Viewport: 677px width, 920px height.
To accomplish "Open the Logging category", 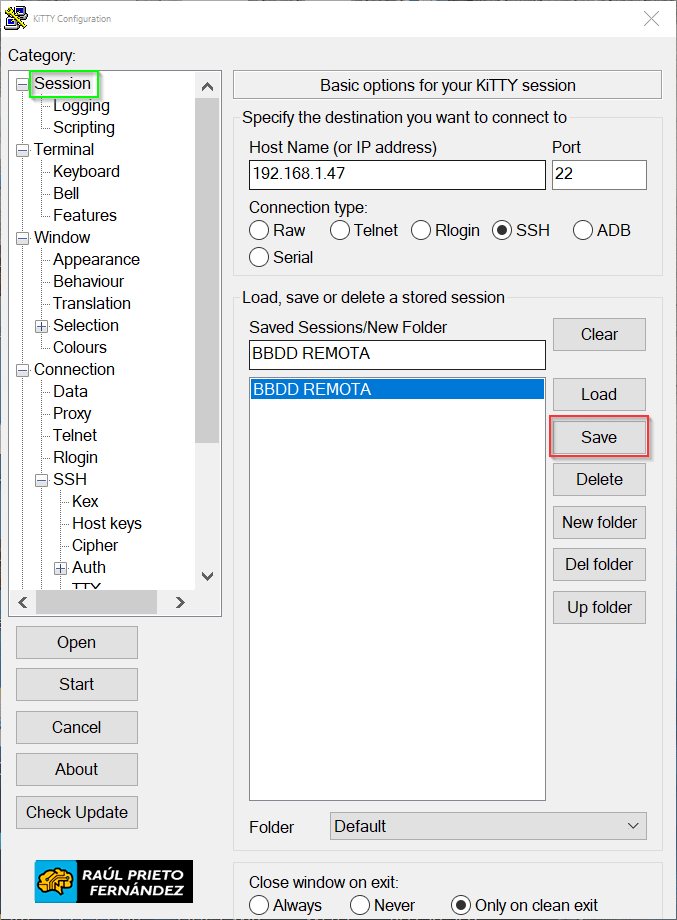I will click(x=81, y=106).
